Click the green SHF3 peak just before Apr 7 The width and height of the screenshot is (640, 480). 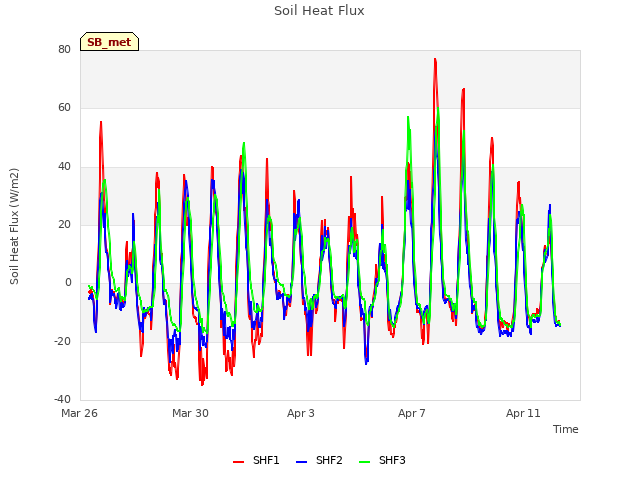point(408,118)
